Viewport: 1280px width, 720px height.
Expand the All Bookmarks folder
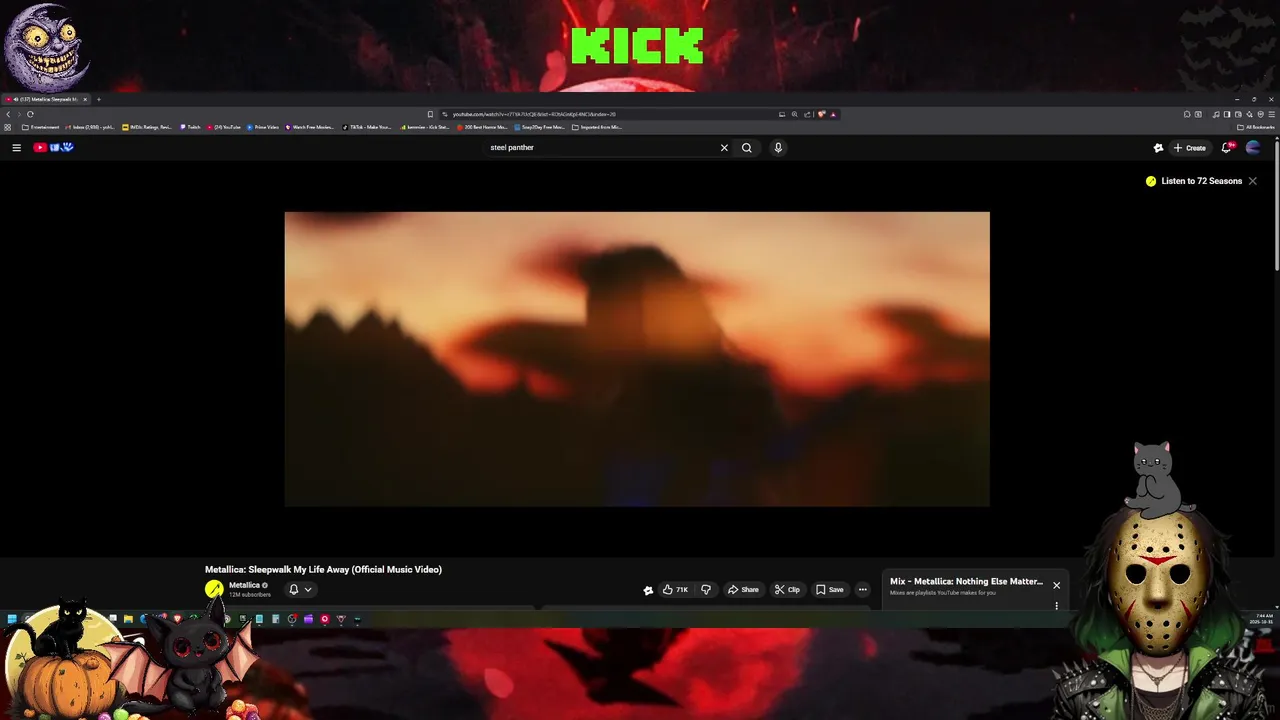tap(1255, 127)
